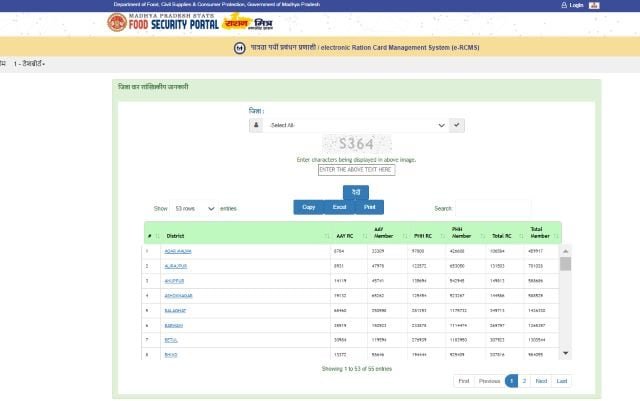Click the Total RC column header
Viewport: 640px width, 401px height.
502,236
